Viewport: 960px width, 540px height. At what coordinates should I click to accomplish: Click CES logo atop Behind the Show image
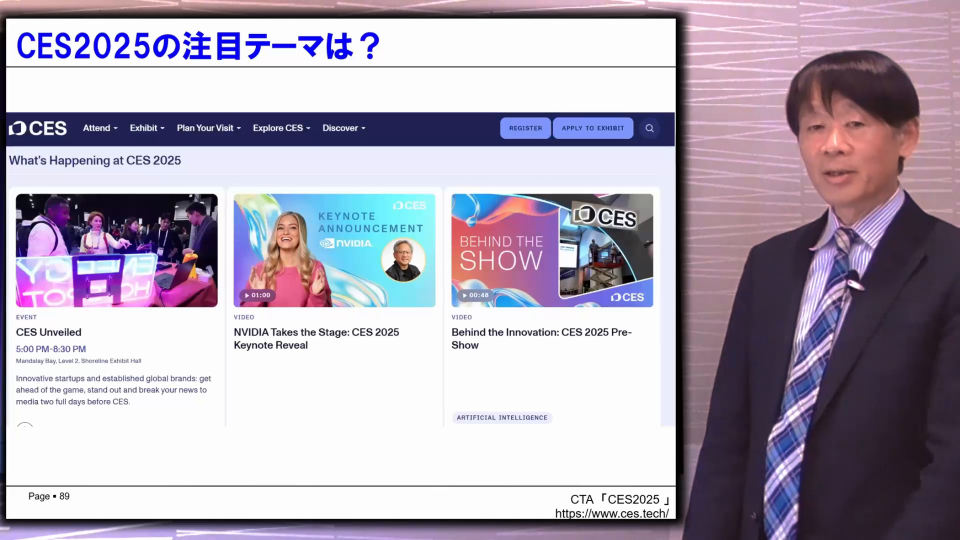[605, 217]
